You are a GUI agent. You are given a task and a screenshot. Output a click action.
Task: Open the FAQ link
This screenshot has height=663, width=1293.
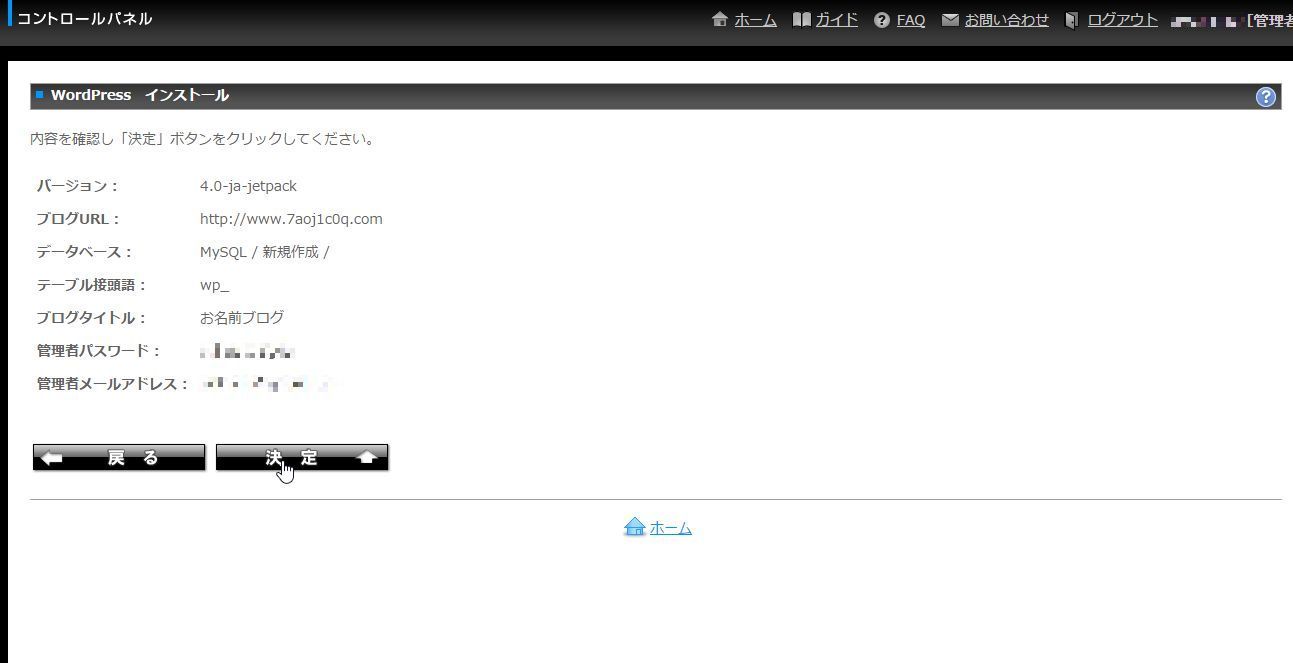pyautogui.click(x=910, y=20)
